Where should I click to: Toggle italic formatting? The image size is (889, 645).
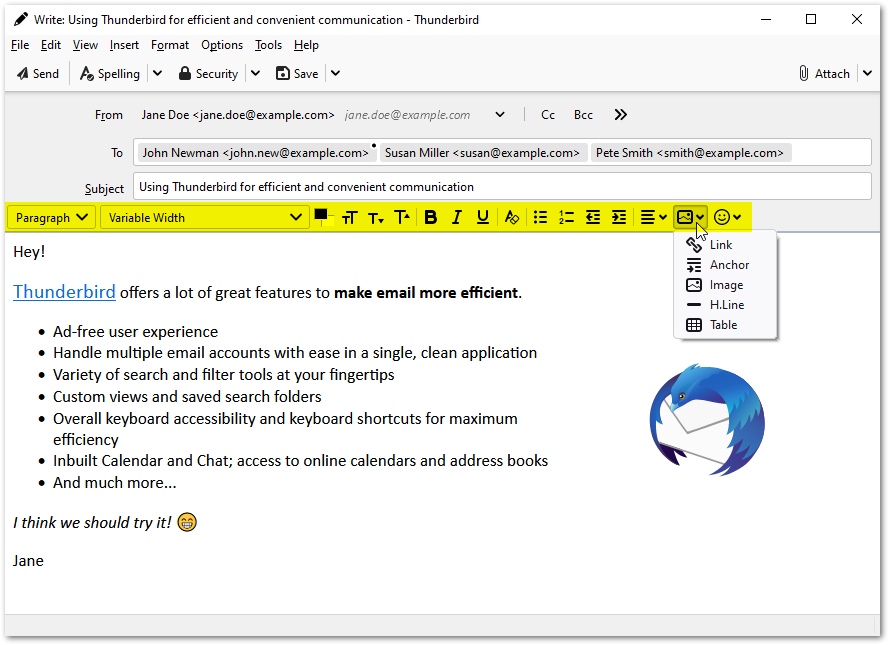pyautogui.click(x=456, y=218)
